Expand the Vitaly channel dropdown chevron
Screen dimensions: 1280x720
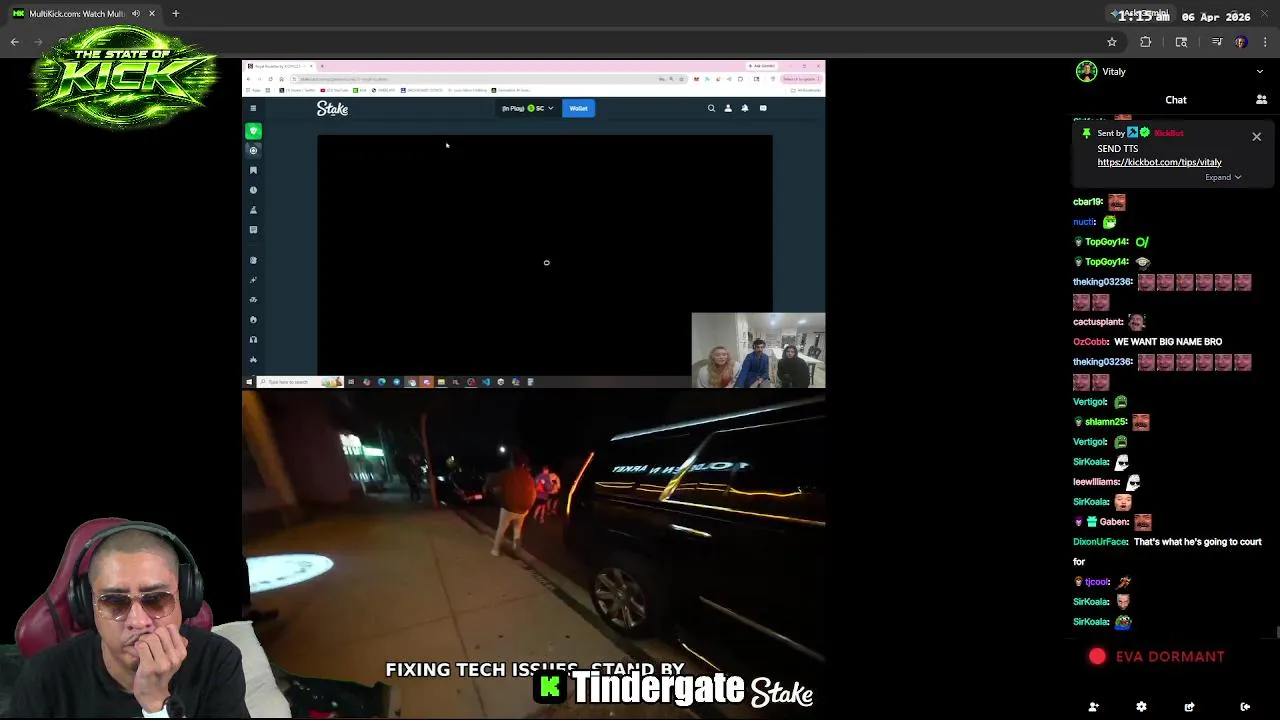pyautogui.click(x=1259, y=71)
